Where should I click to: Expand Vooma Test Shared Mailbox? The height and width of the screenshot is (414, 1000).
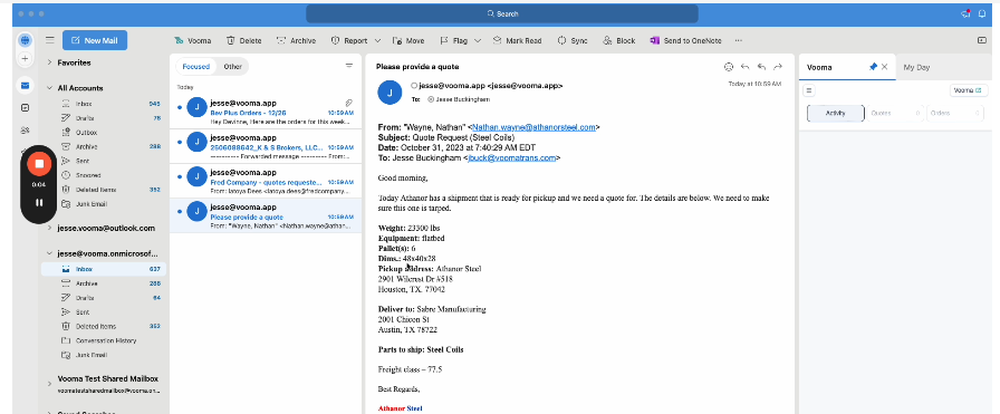click(49, 383)
